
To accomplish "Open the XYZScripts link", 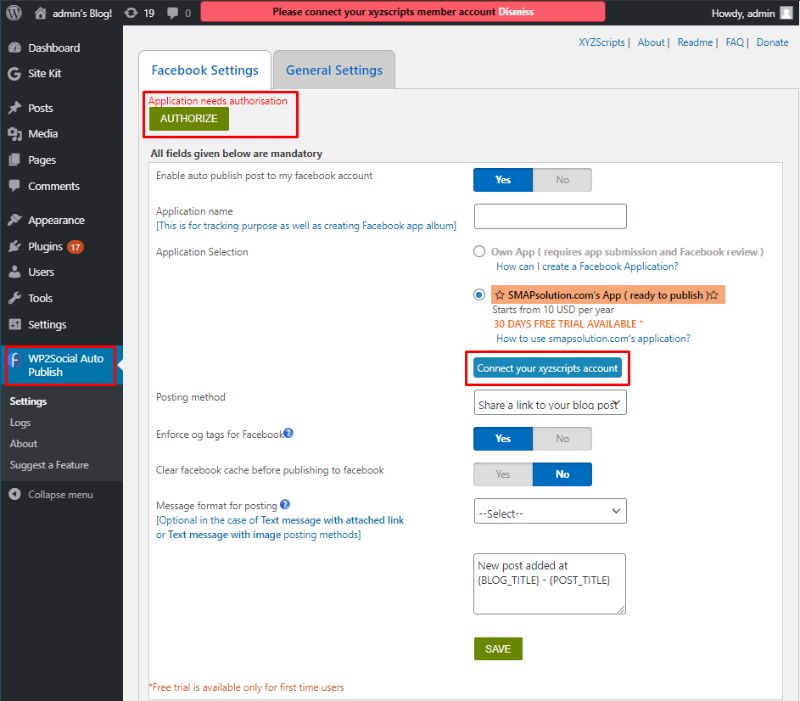I will tap(602, 42).
